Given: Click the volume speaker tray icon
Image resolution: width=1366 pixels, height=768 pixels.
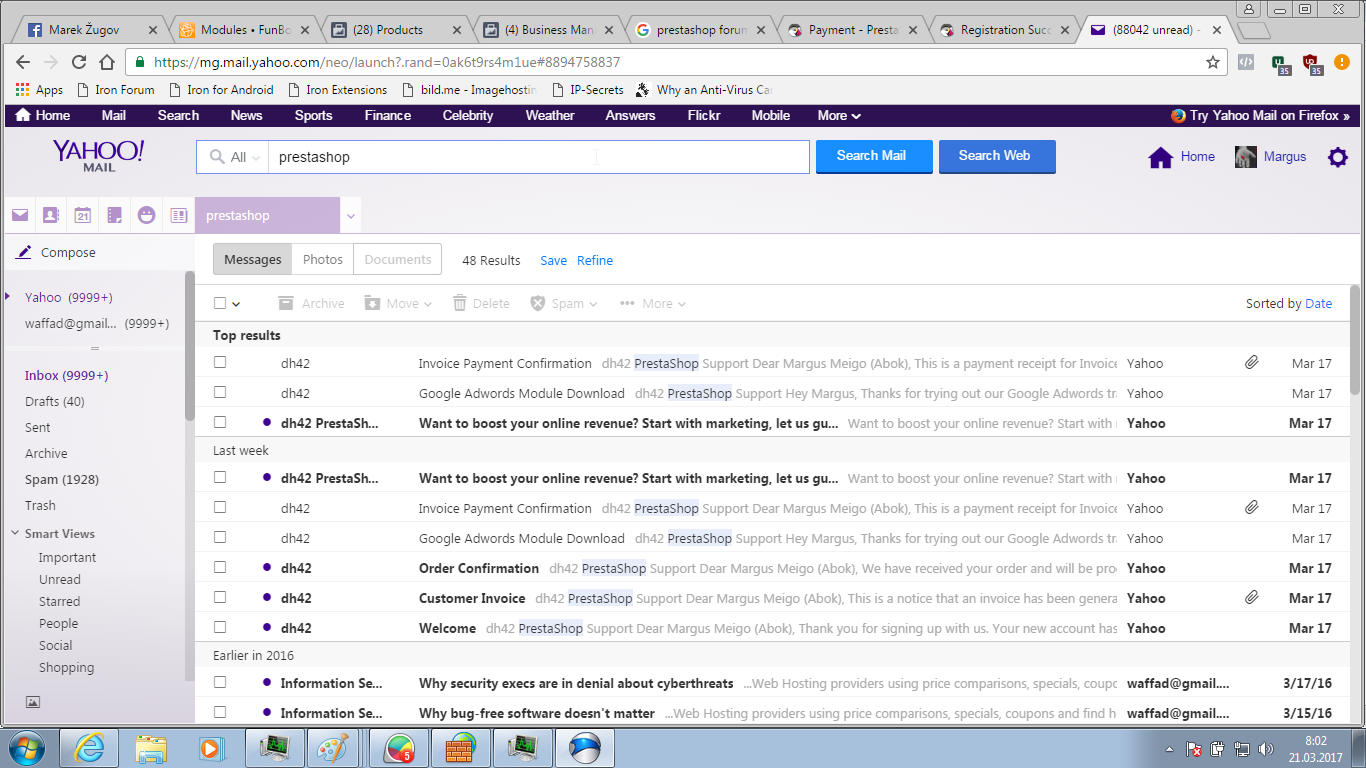Looking at the screenshot, I should [1265, 749].
